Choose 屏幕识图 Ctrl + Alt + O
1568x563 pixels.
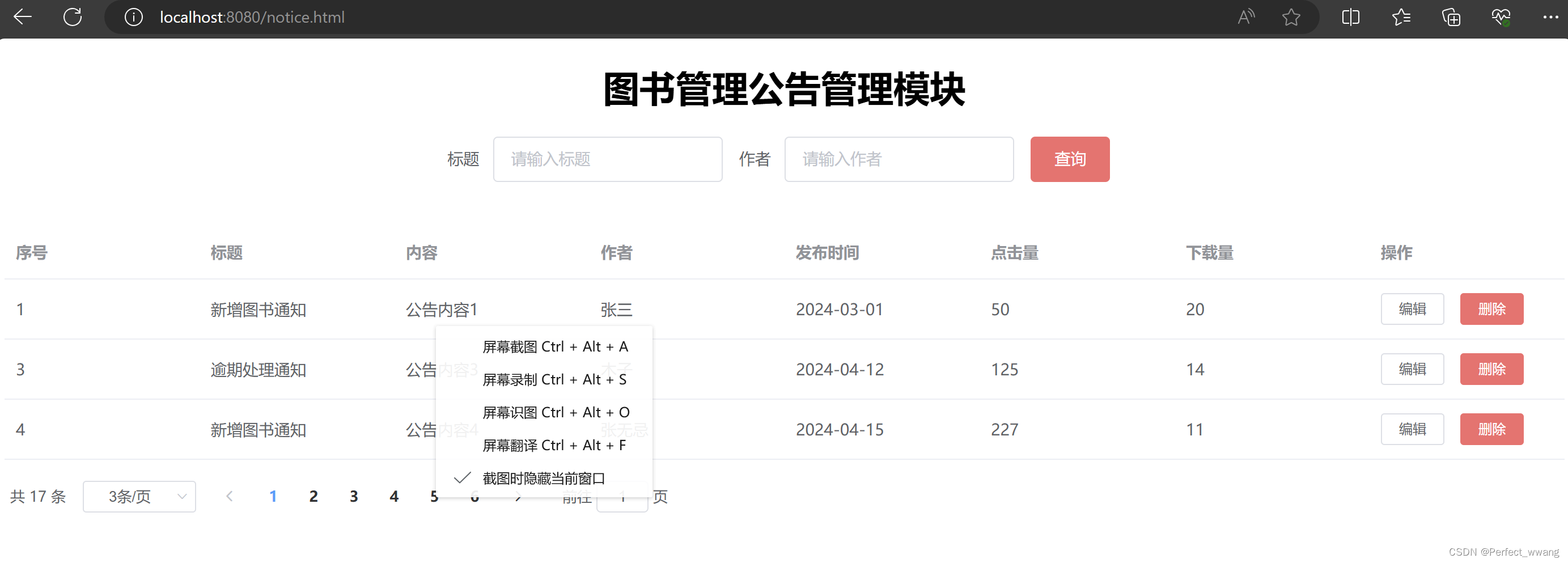coord(544,412)
